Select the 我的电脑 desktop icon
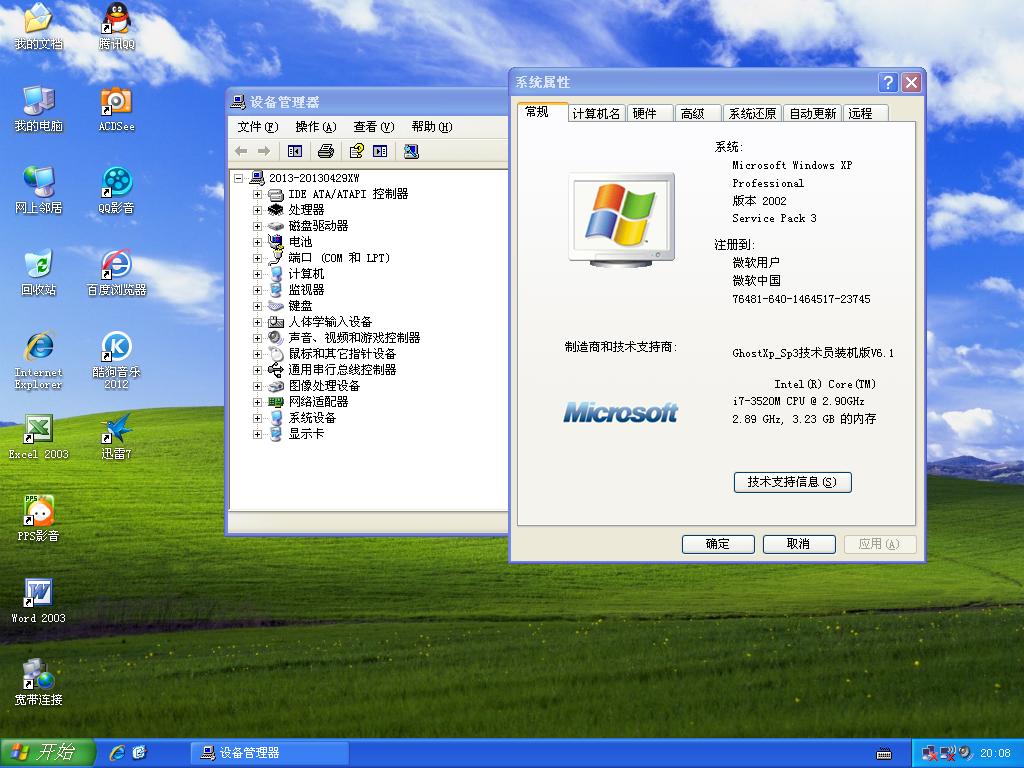 [x=39, y=108]
